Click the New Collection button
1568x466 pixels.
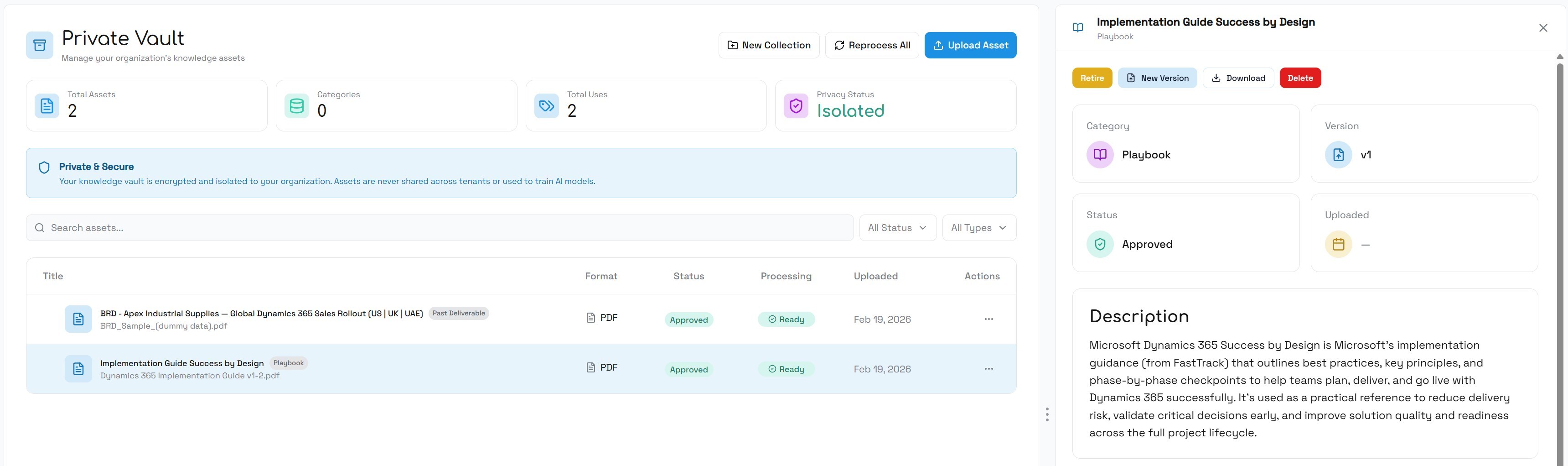click(769, 46)
